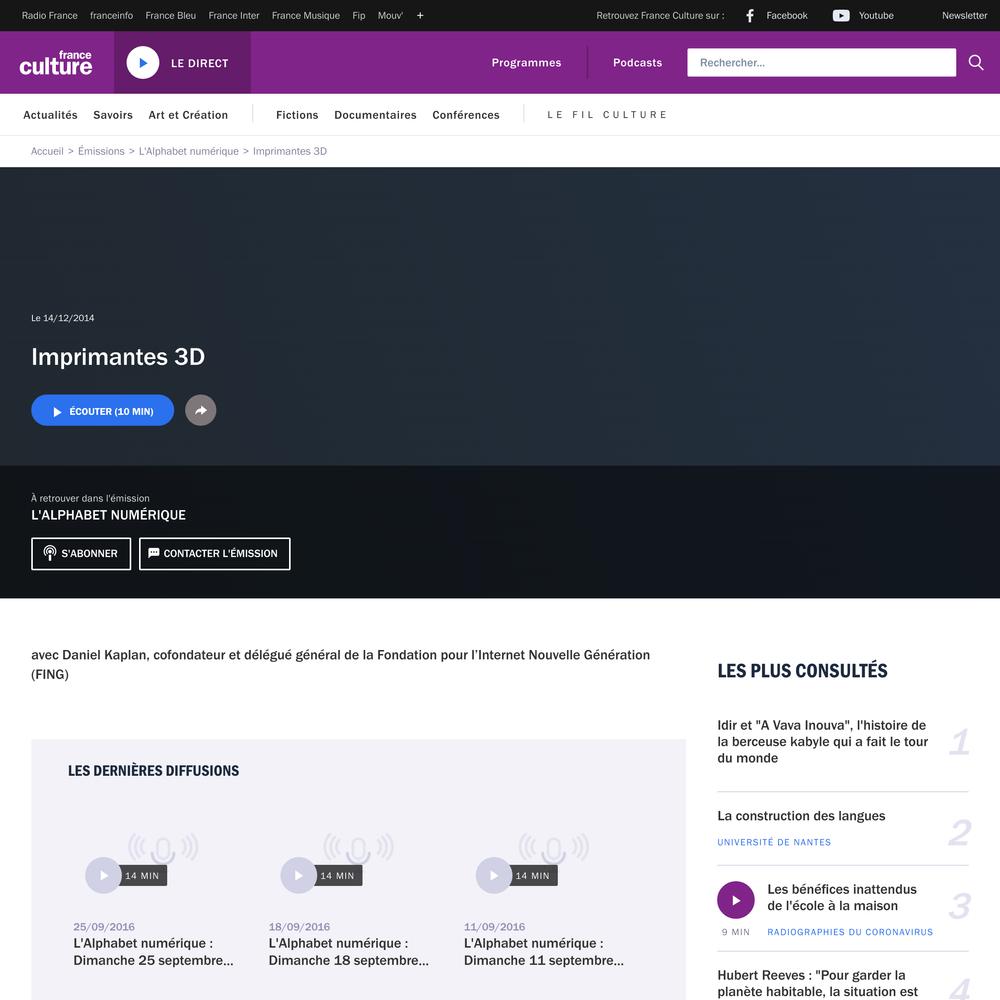
Task: Open L'Alphabet numérique breadcrumb
Action: (x=189, y=151)
